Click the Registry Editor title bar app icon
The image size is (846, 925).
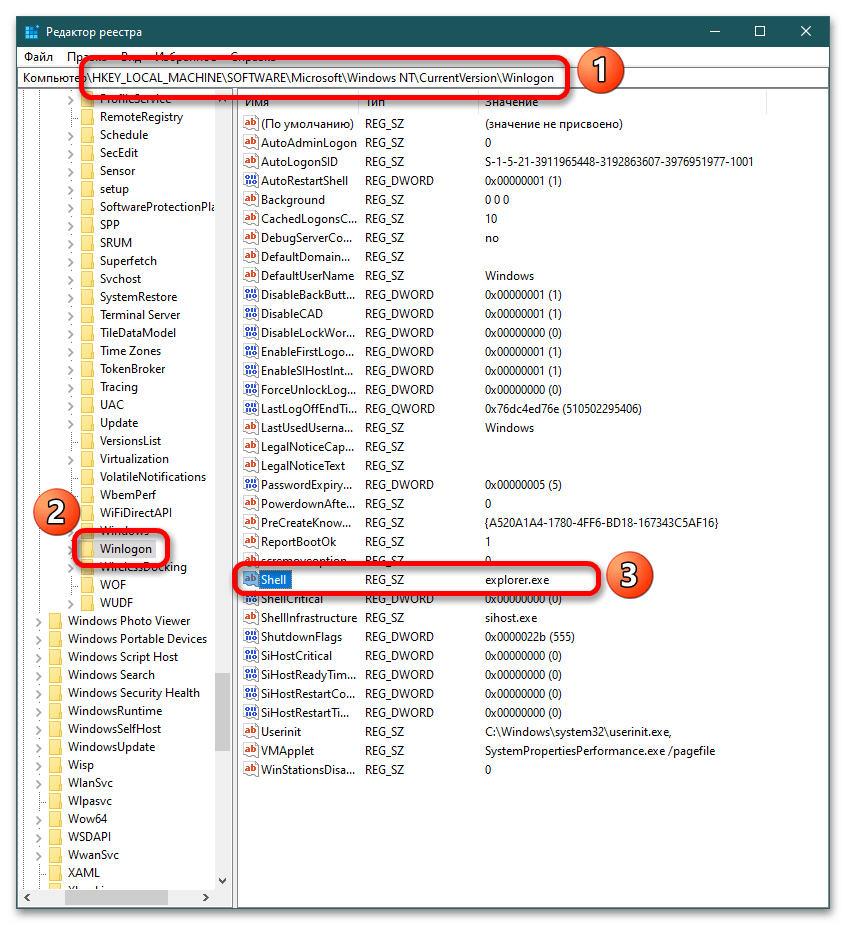click(31, 32)
